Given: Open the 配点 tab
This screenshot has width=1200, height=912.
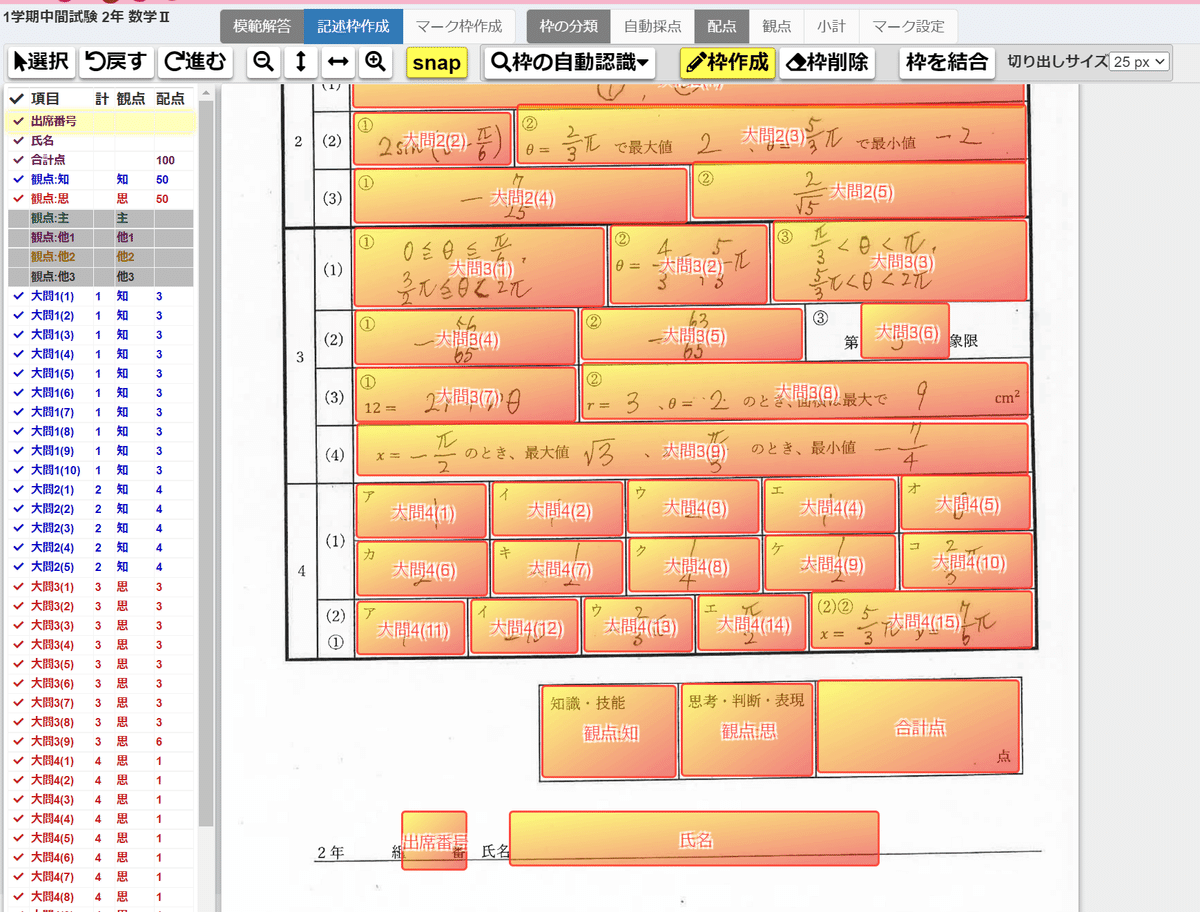Looking at the screenshot, I should pos(721,27).
